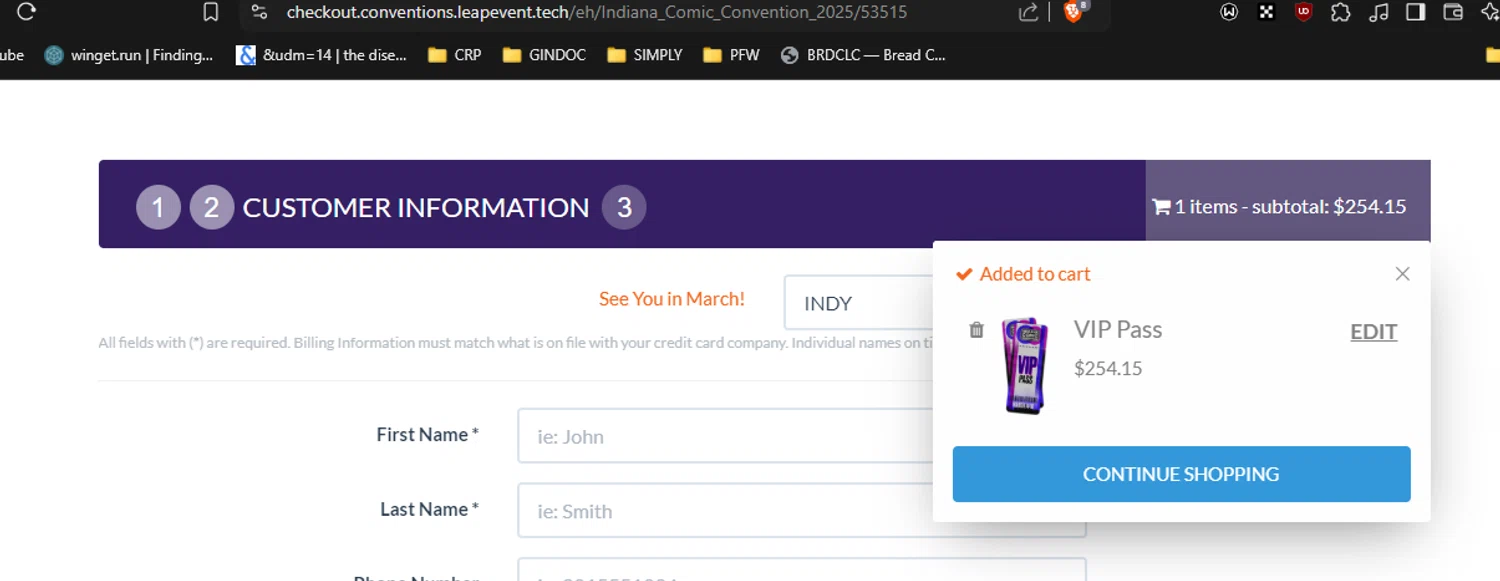The height and width of the screenshot is (581, 1500).
Task: Click the 'VIP Pass' item name
Action: tap(1118, 329)
